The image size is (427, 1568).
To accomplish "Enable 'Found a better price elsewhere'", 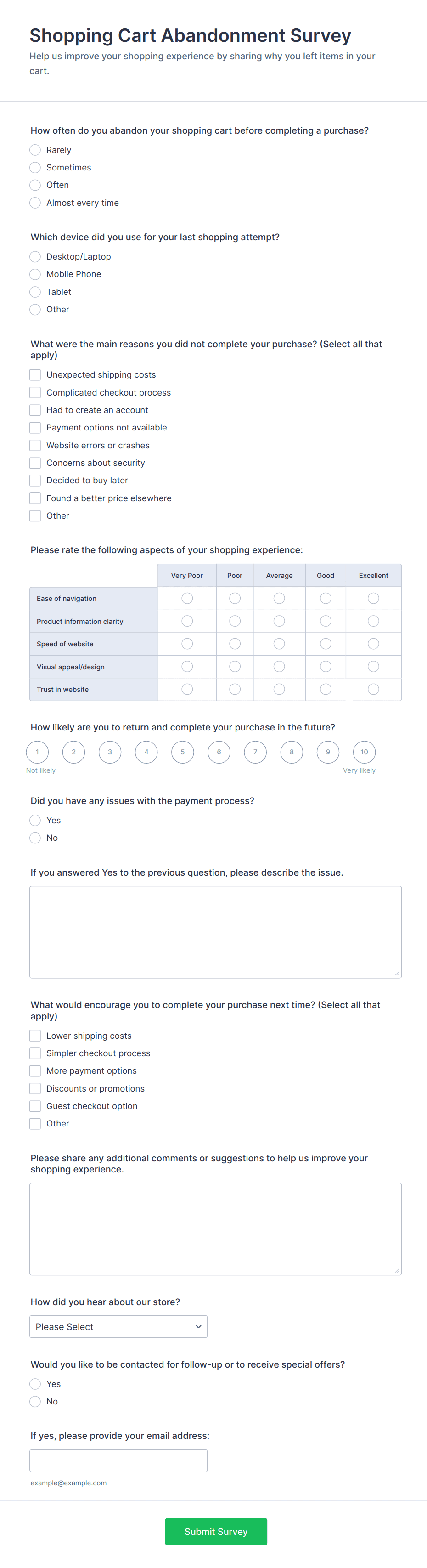I will pos(35,498).
